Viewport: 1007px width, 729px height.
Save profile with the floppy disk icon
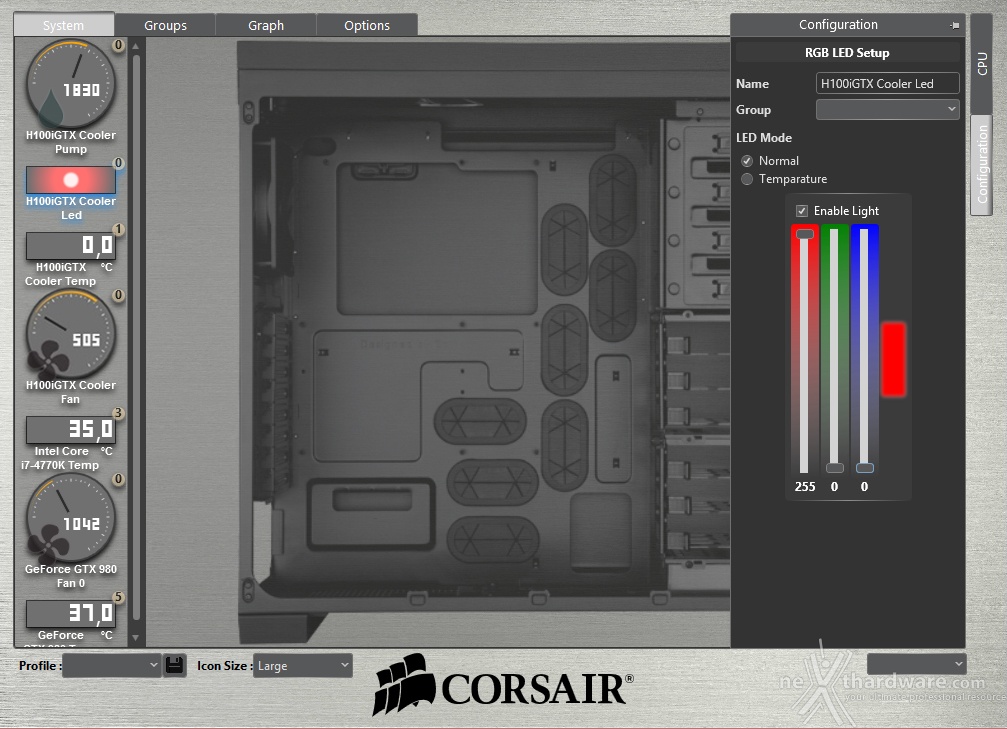(174, 665)
